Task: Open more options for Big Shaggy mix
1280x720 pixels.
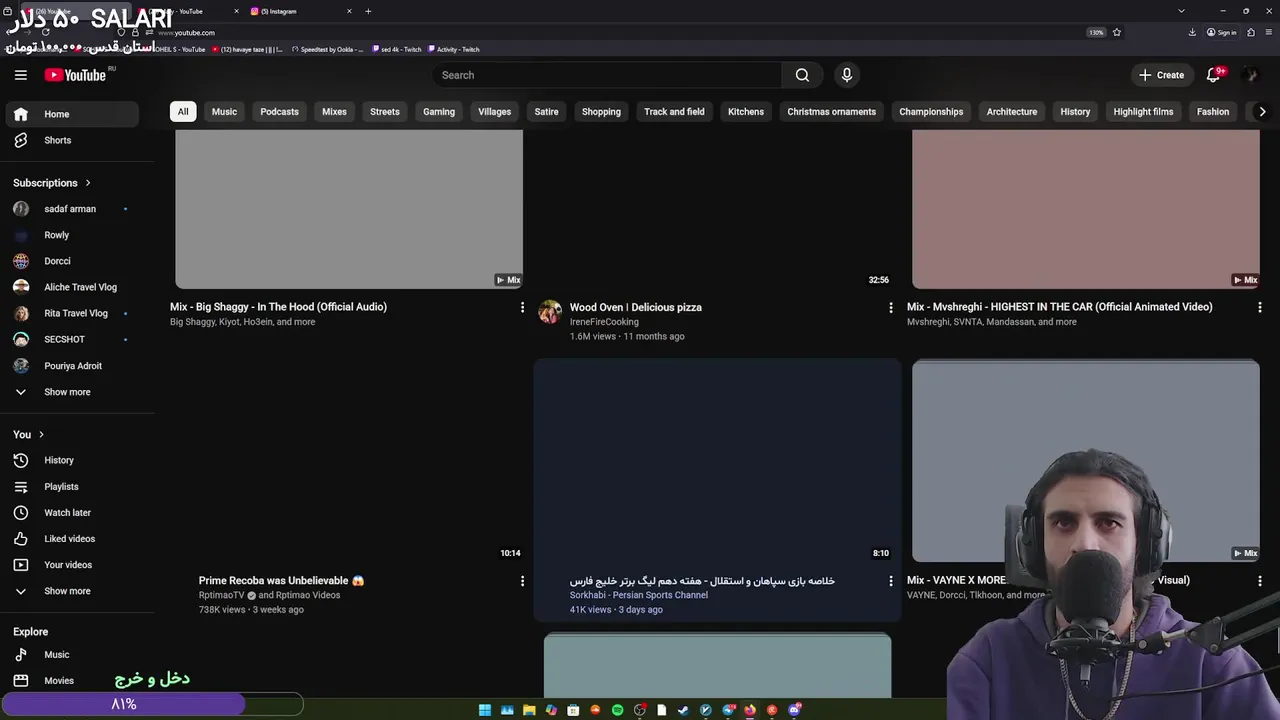Action: tap(522, 307)
